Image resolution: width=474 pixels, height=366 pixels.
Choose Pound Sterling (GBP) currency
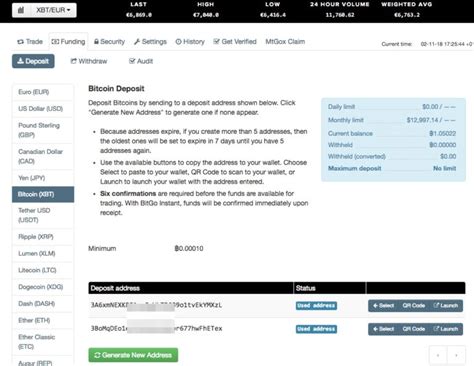point(43,130)
